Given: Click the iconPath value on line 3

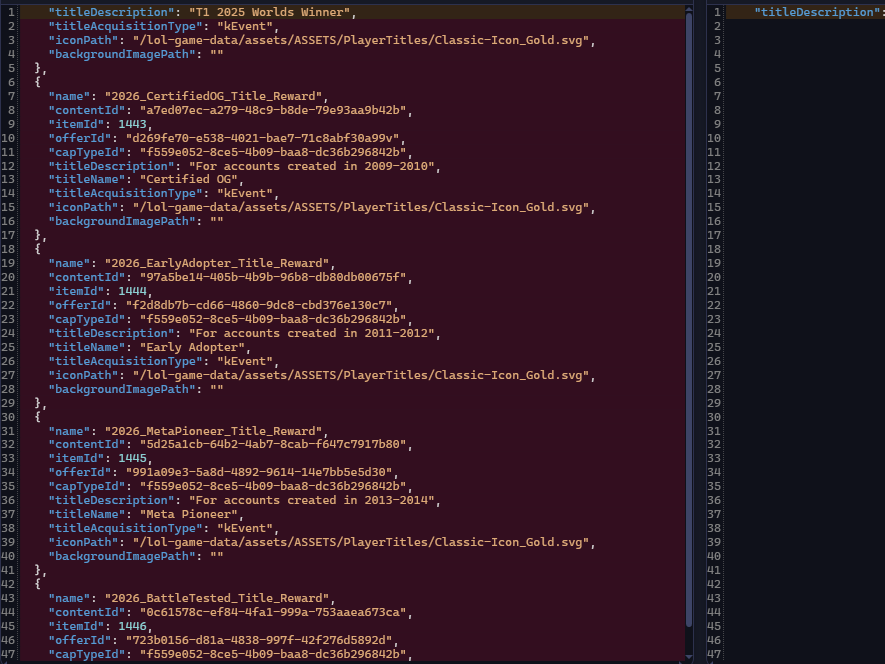Looking at the screenshot, I should (361, 40).
